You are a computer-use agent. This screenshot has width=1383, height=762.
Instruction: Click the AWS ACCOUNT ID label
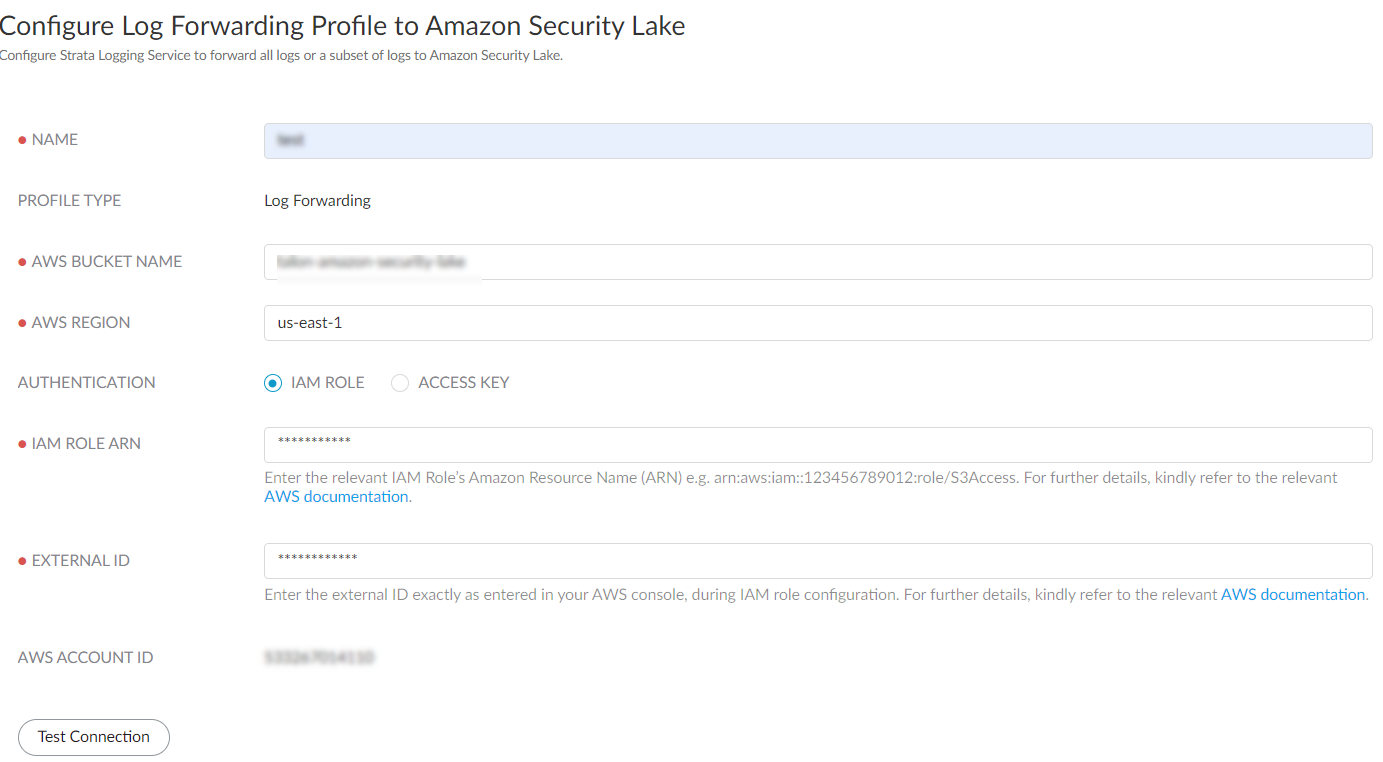tap(85, 658)
